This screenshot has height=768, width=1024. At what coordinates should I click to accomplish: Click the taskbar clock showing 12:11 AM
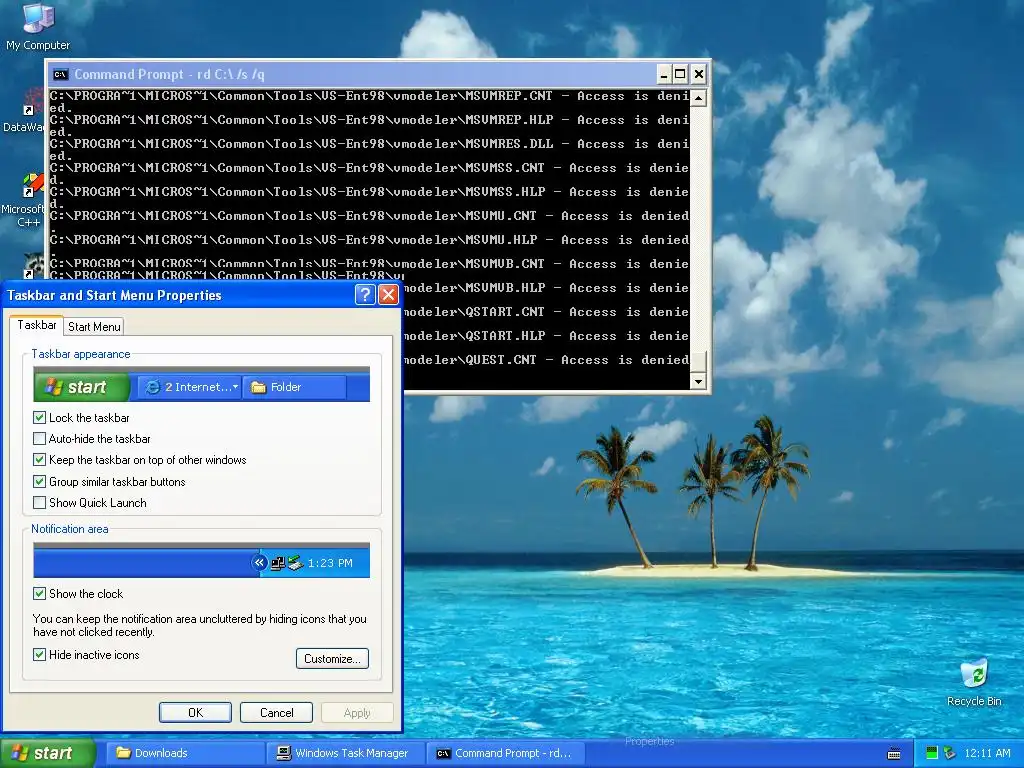[x=987, y=753]
